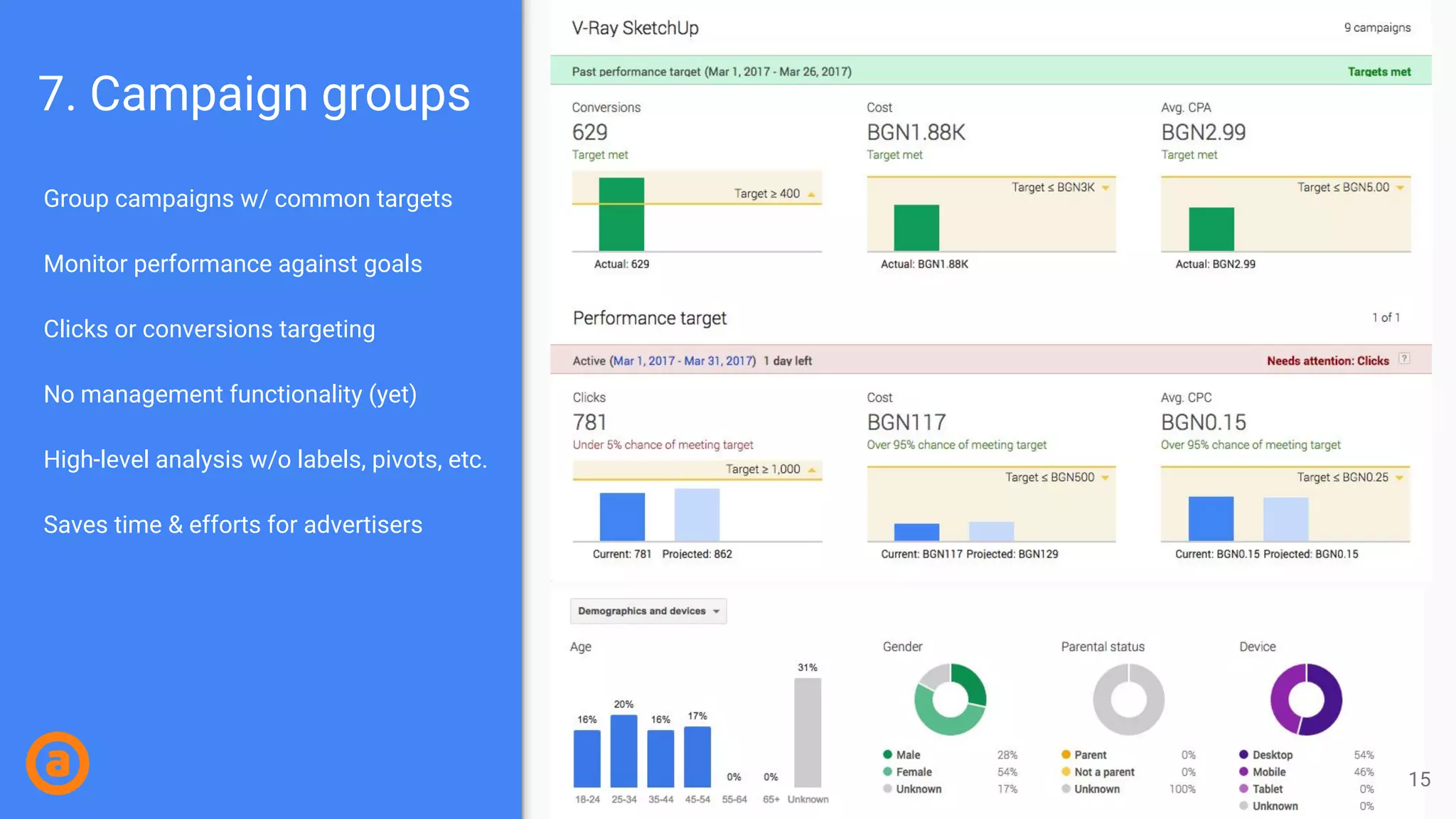Click 'Saves time & efforts for advertisers' bullet
Viewport: 1456px width, 819px height.
pyautogui.click(x=233, y=525)
